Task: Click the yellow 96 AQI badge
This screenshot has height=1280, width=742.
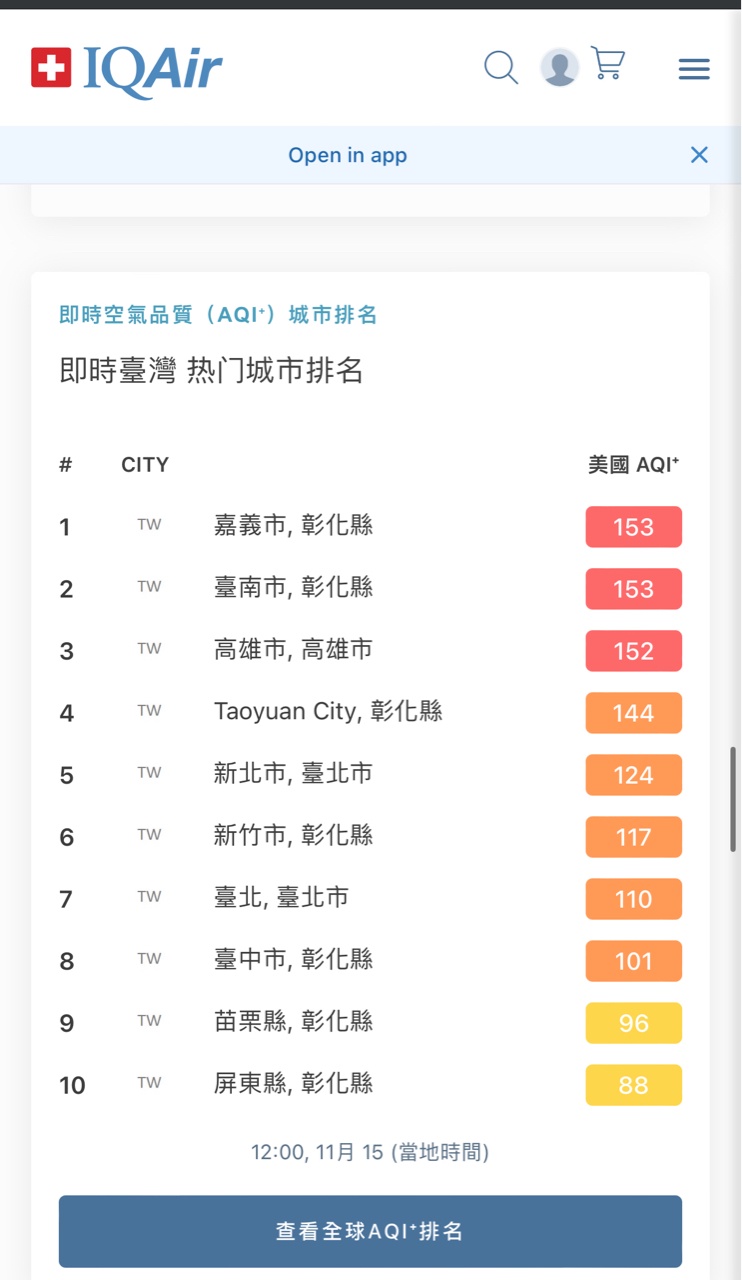Action: [633, 1023]
